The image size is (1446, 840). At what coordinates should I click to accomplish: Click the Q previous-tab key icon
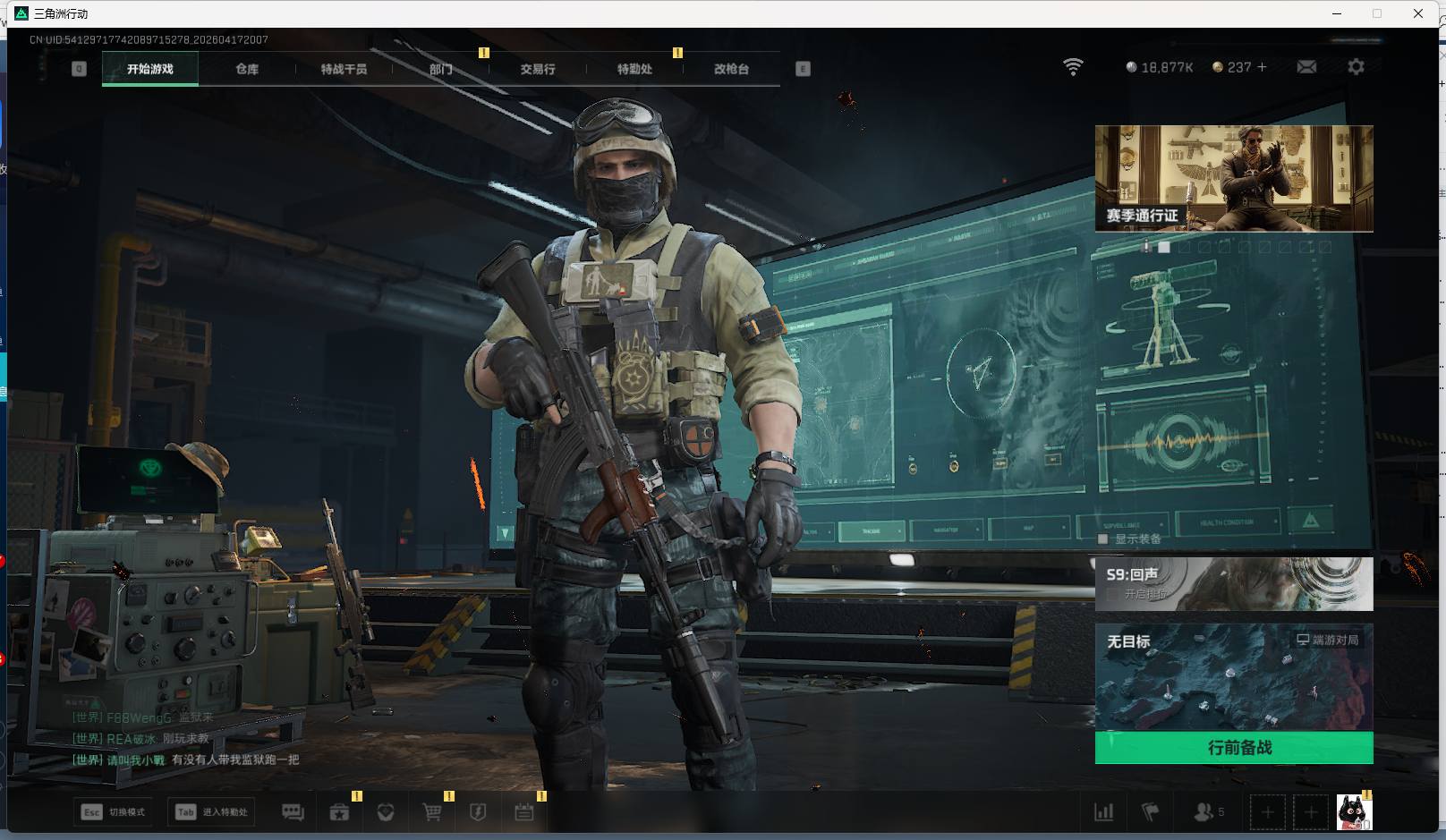coord(79,69)
